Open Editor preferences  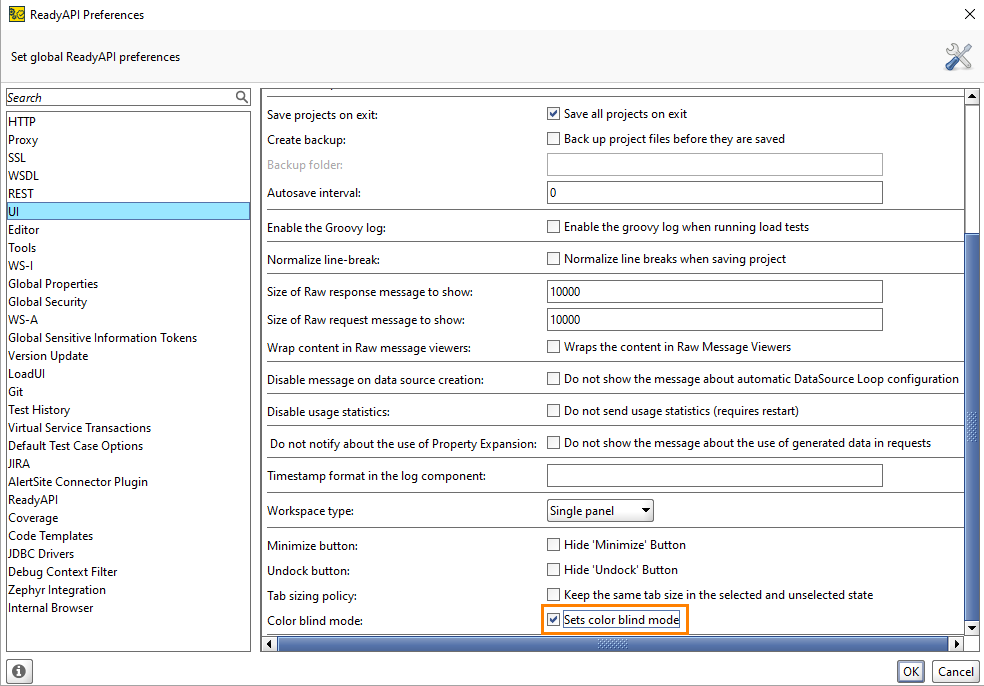[x=128, y=230]
